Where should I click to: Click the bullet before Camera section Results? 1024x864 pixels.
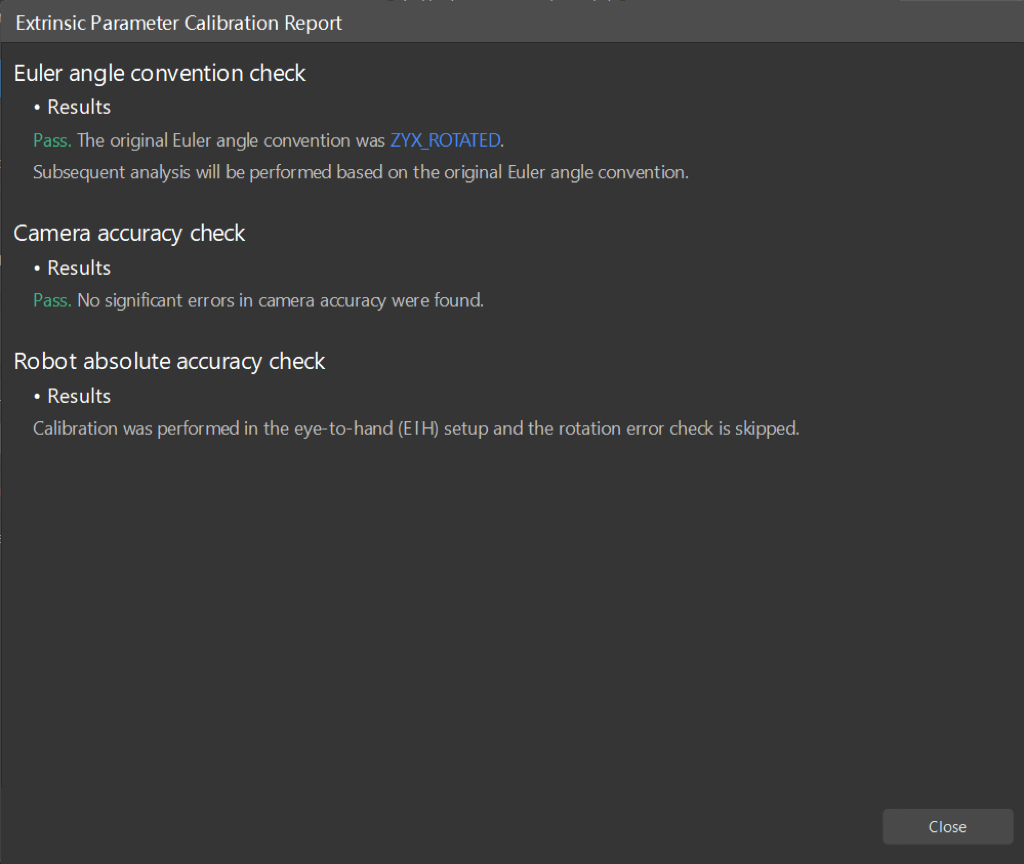(x=38, y=269)
